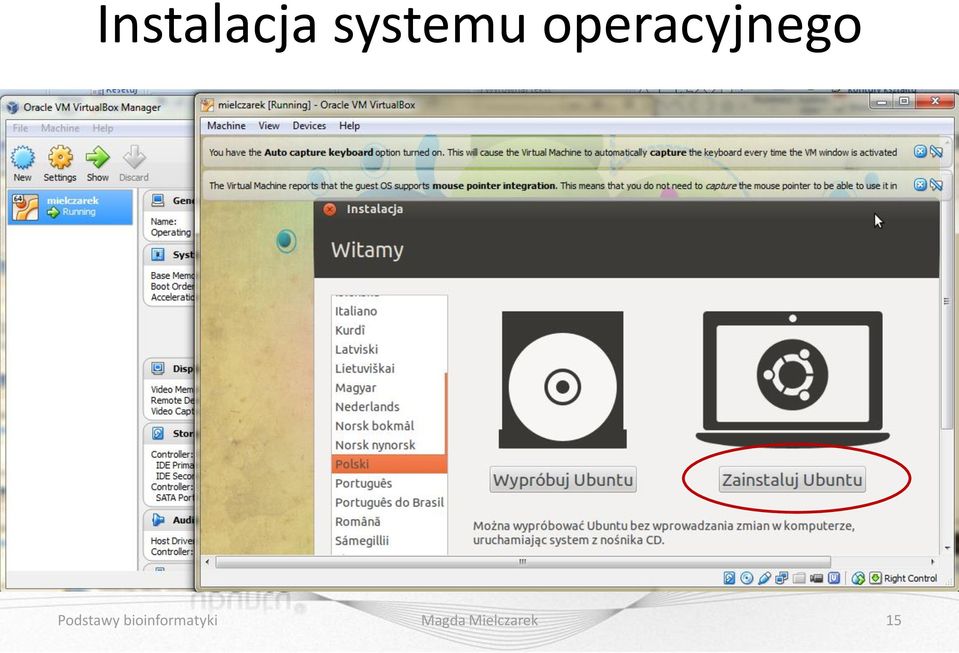Image resolution: width=959 pixels, height=653 pixels.
Task: Click the horizontal scrollbar thumb of the VM window
Action: click(x=523, y=561)
